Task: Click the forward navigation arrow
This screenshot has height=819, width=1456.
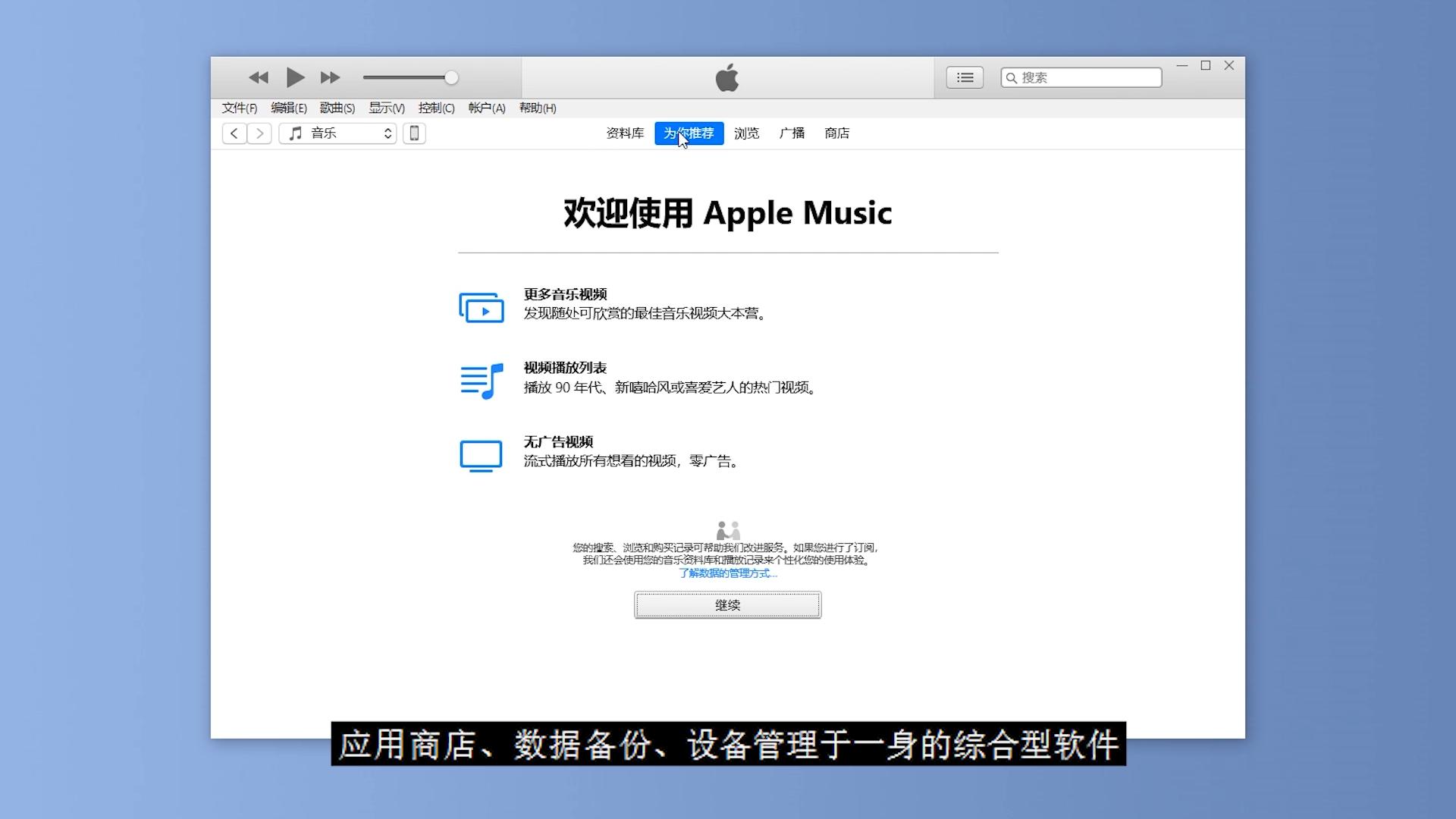Action: 259,133
